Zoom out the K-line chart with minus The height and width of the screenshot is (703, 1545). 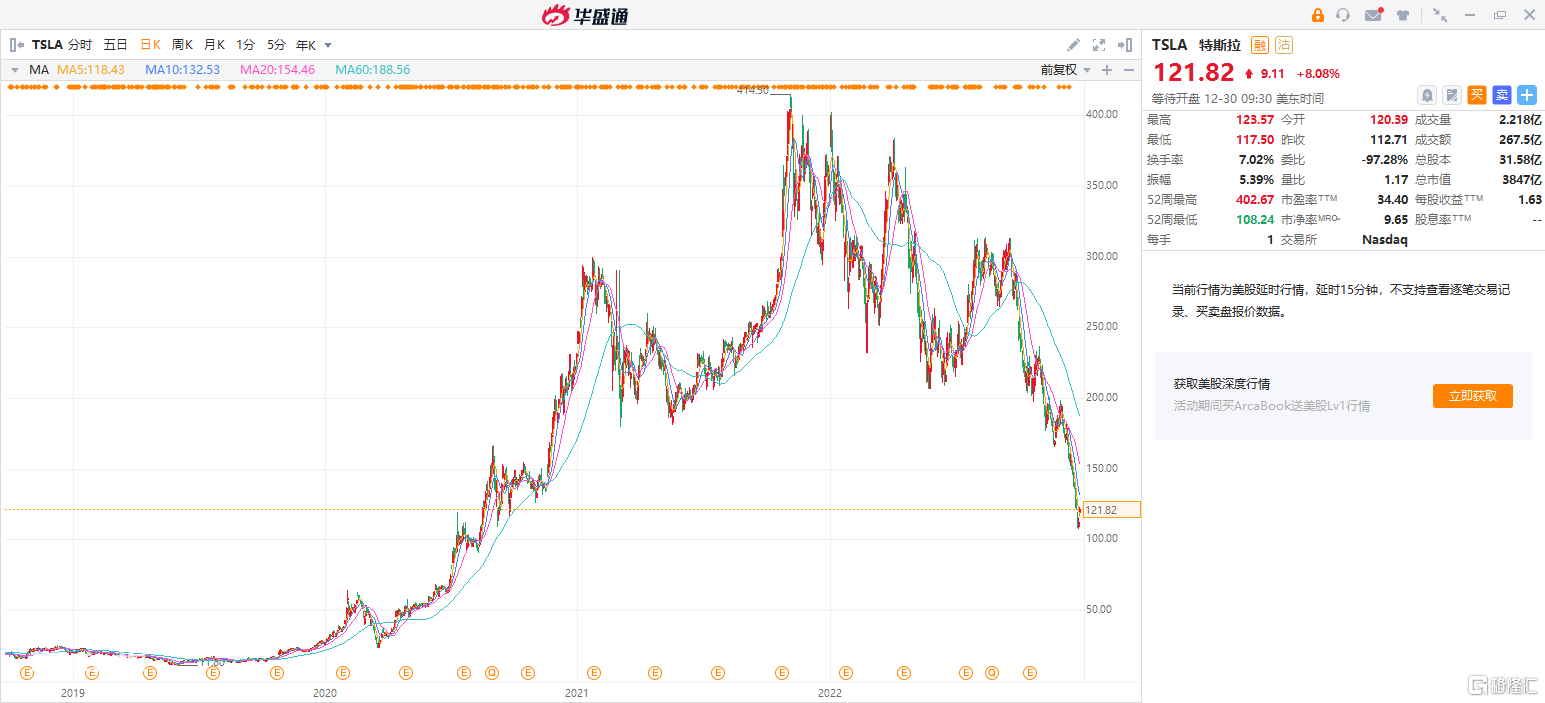pos(1129,70)
